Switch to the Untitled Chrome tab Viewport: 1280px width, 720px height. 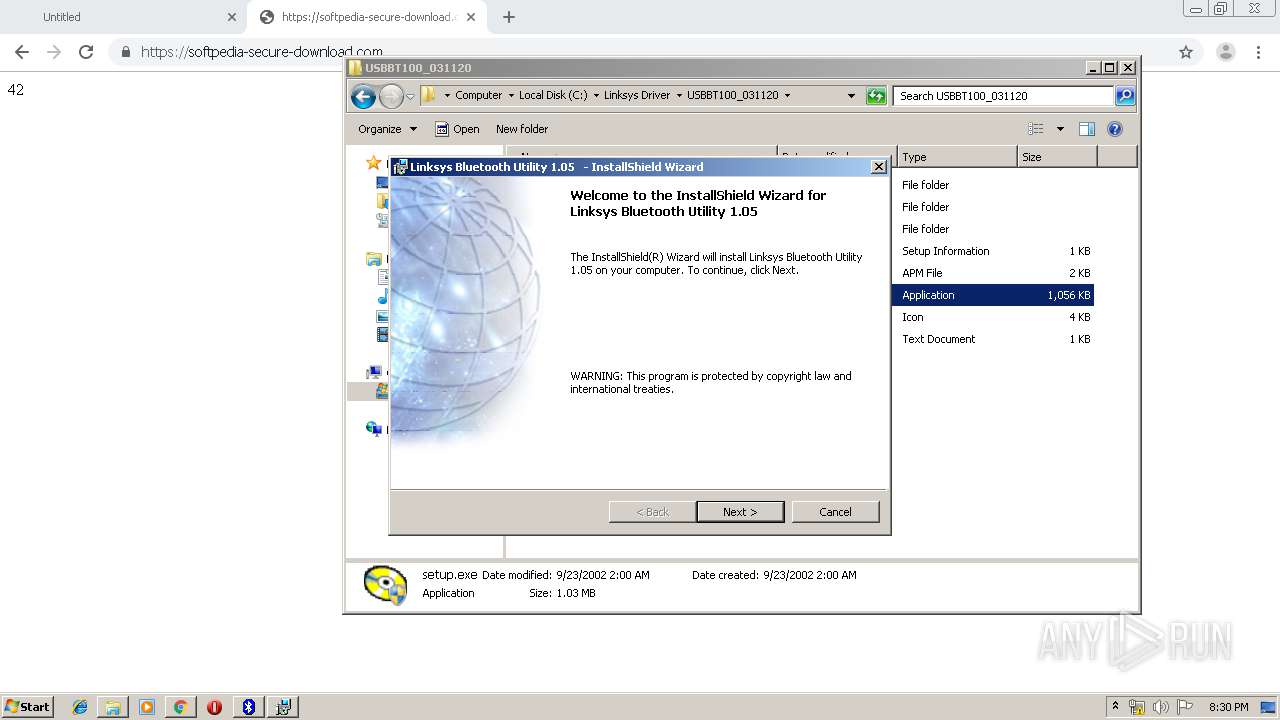(123, 17)
